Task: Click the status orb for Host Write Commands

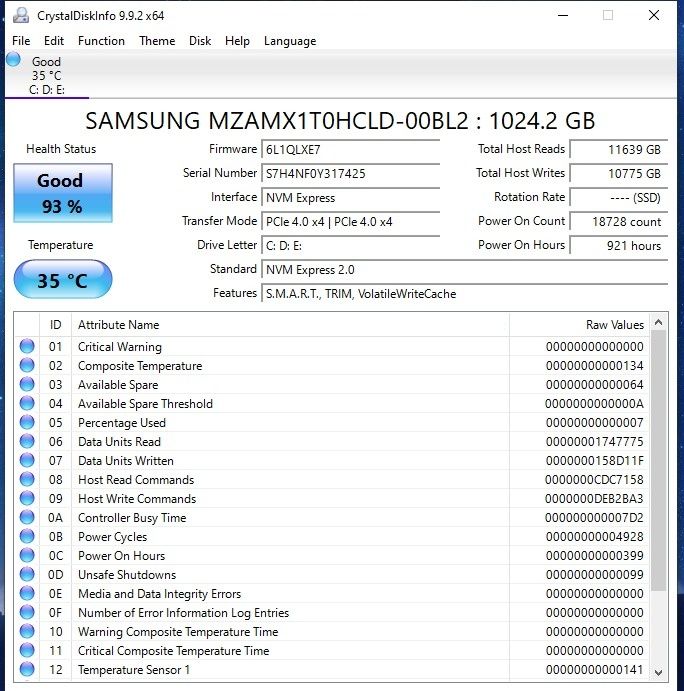Action: click(27, 498)
